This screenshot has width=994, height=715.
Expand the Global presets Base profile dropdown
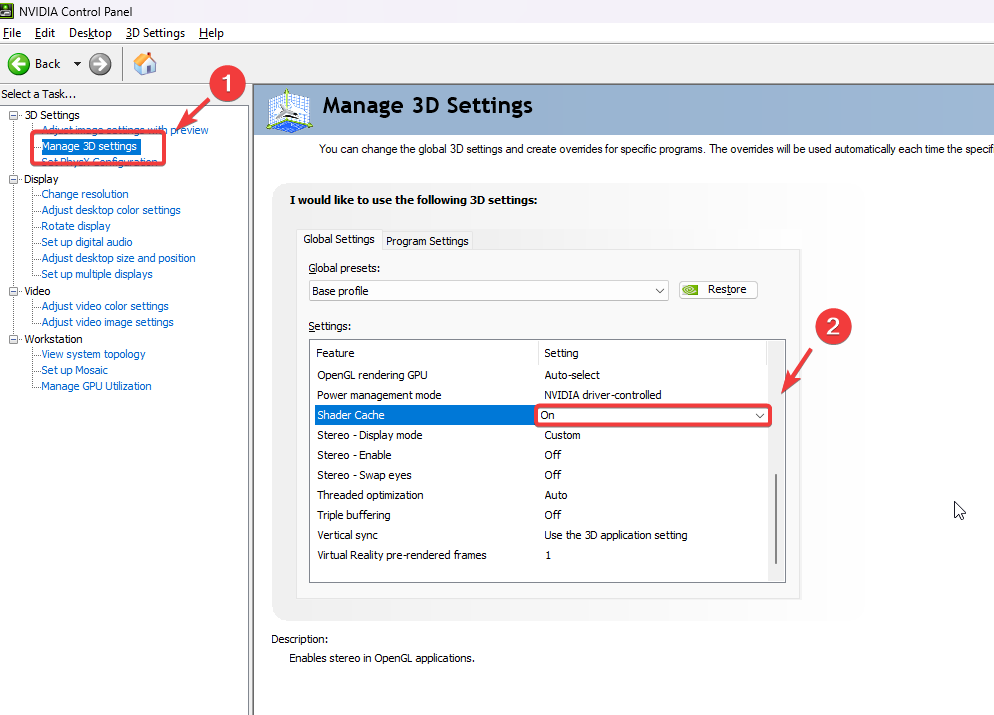pyautogui.click(x=660, y=291)
